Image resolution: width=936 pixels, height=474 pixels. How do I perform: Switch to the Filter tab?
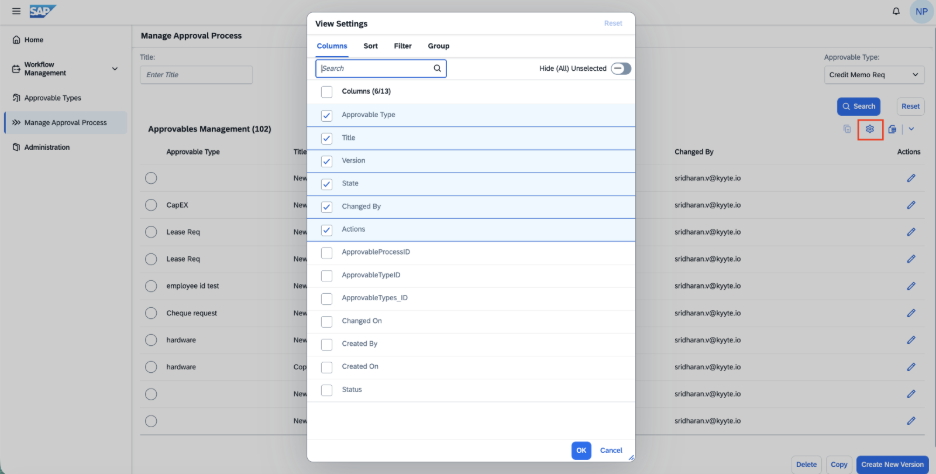pyautogui.click(x=403, y=46)
